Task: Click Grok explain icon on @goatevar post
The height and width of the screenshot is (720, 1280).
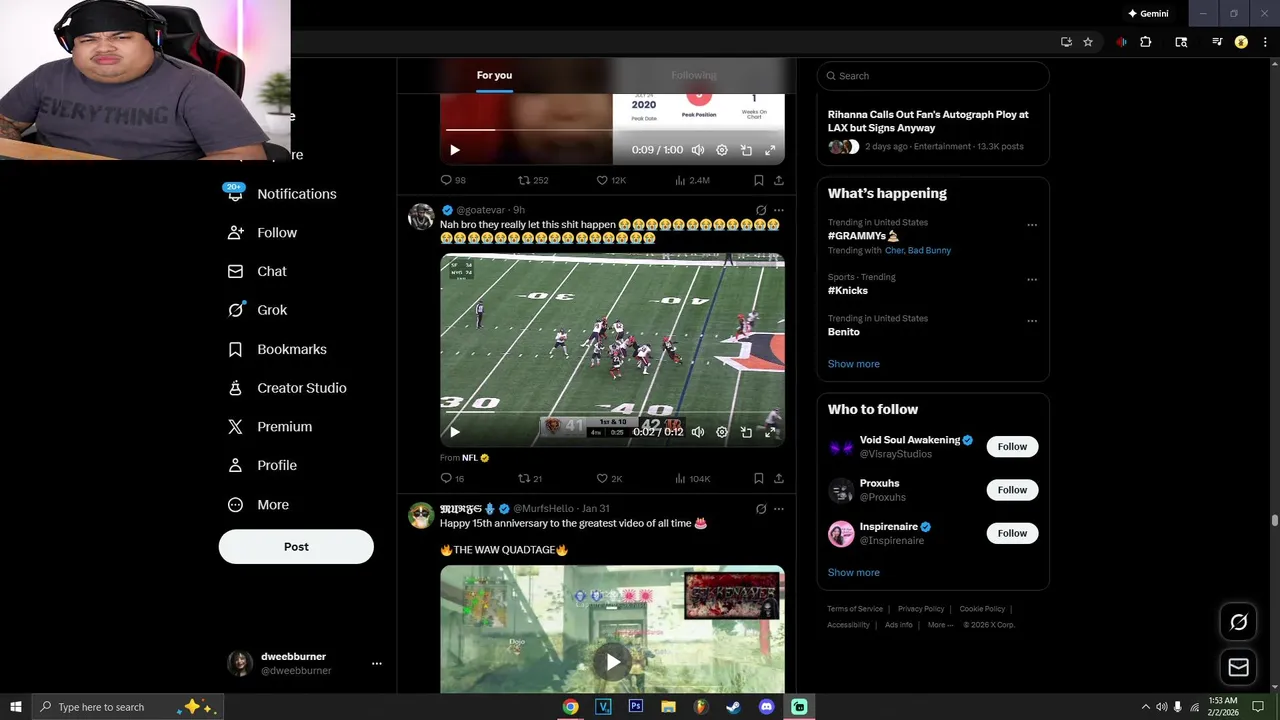Action: pos(761,210)
